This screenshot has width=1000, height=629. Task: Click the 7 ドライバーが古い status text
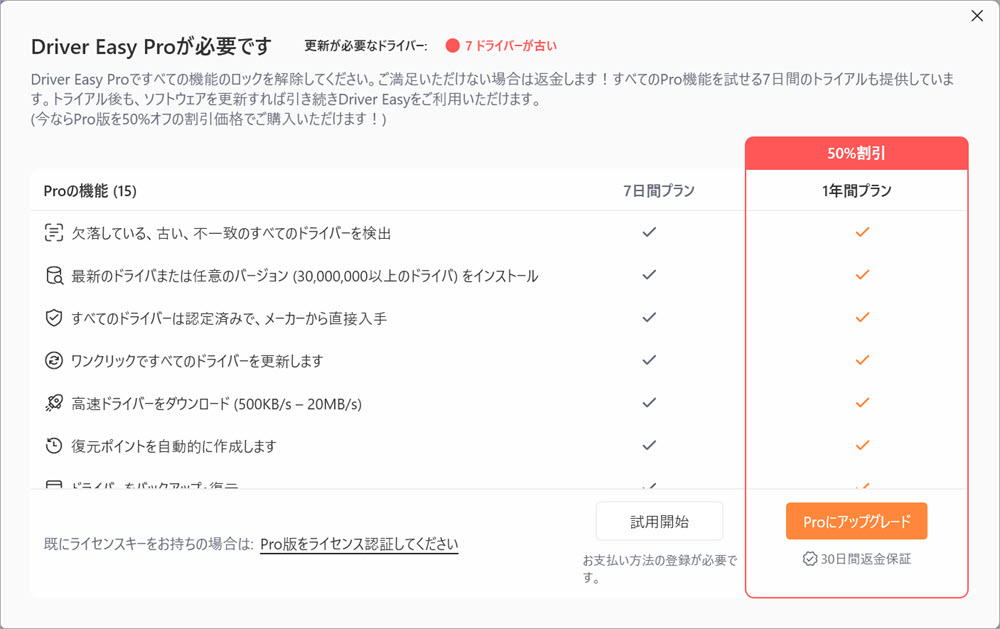tap(511, 46)
